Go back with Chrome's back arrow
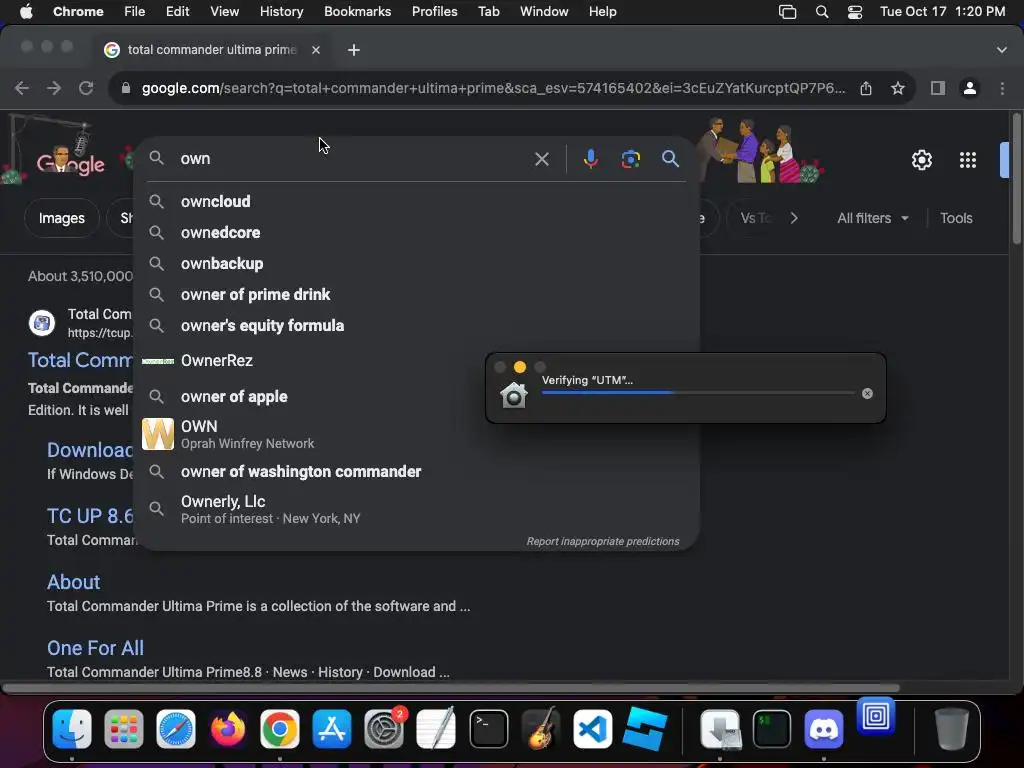 point(22,88)
